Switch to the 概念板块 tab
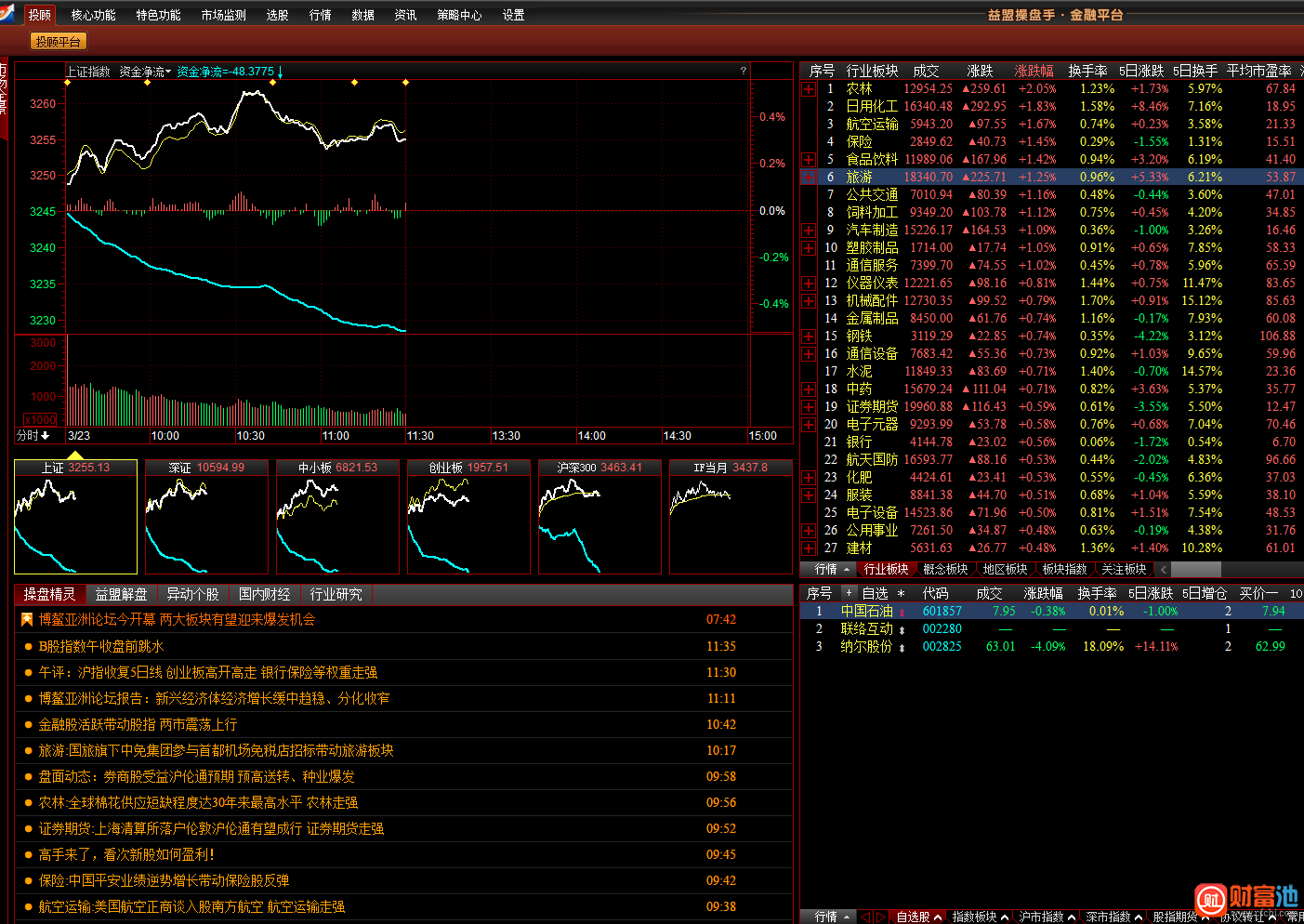The image size is (1304, 924). pos(945,569)
